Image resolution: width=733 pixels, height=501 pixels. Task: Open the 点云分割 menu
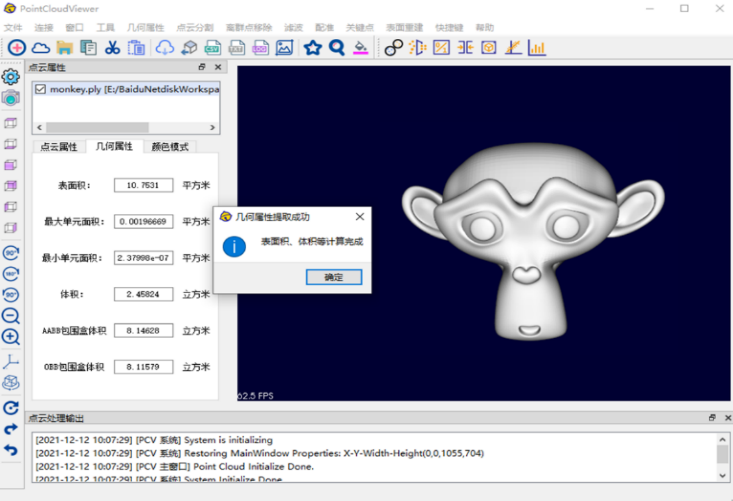(x=195, y=28)
